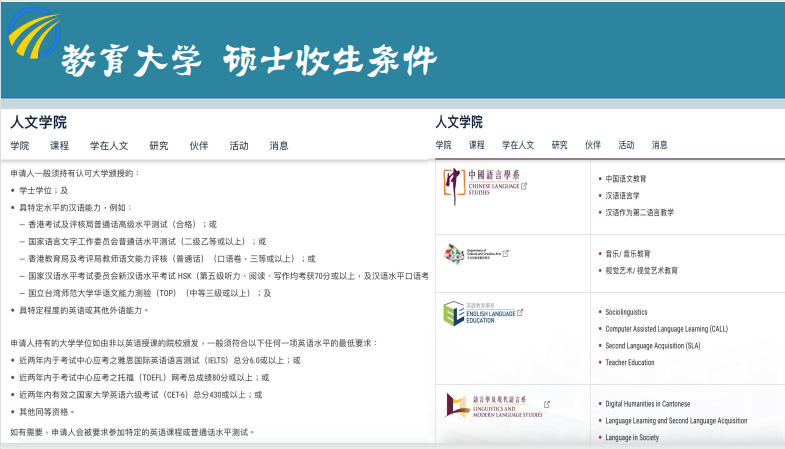The width and height of the screenshot is (785, 449).
Task: Open the 视觉艺术/视觉艺术教育 item
Action: pyautogui.click(x=641, y=270)
